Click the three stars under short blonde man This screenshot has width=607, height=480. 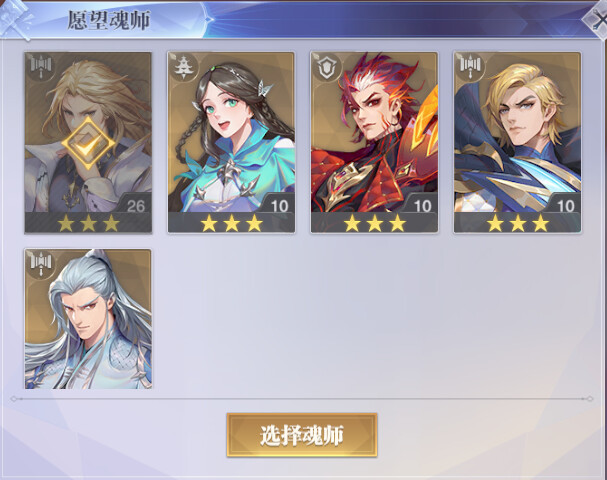point(518,223)
